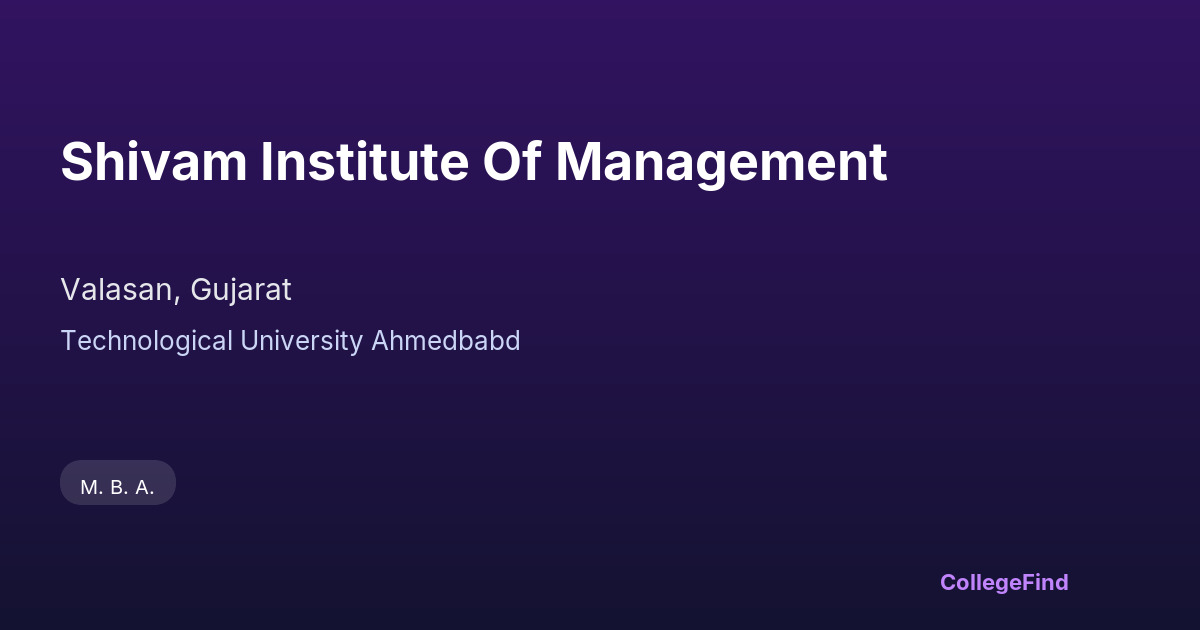Screen dimensions: 1200x630
Task: Click the word Shivam in the title
Action: coord(153,162)
